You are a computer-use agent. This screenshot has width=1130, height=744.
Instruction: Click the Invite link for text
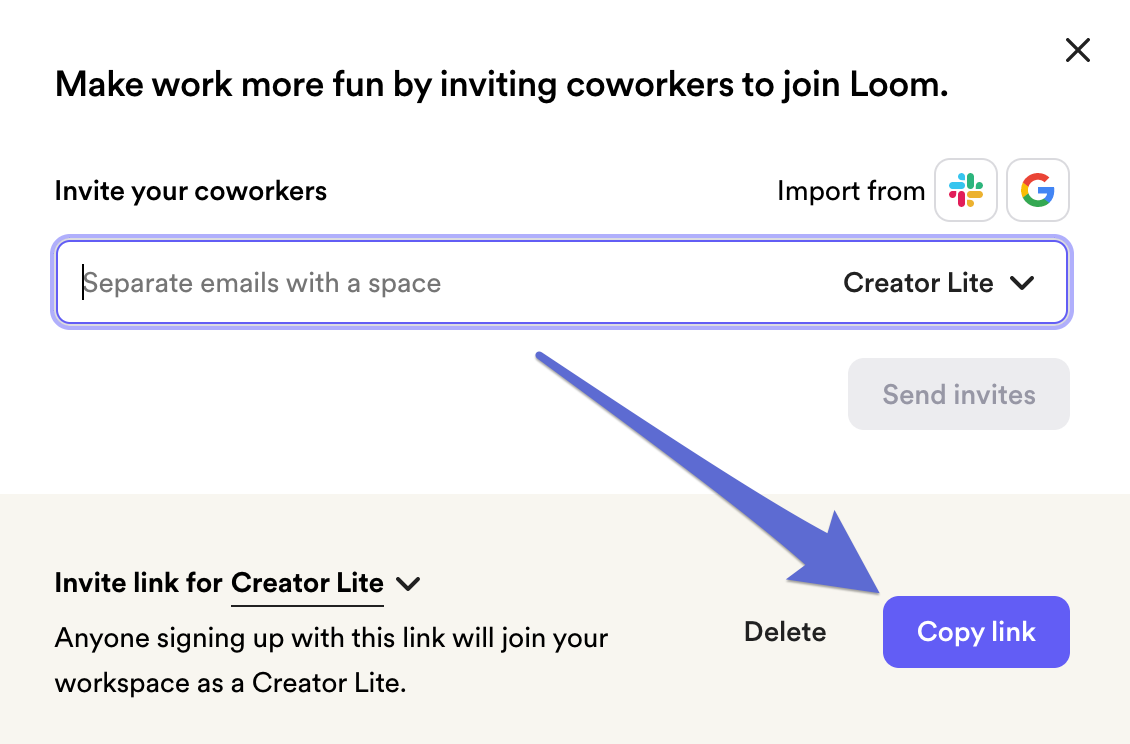pos(138,583)
